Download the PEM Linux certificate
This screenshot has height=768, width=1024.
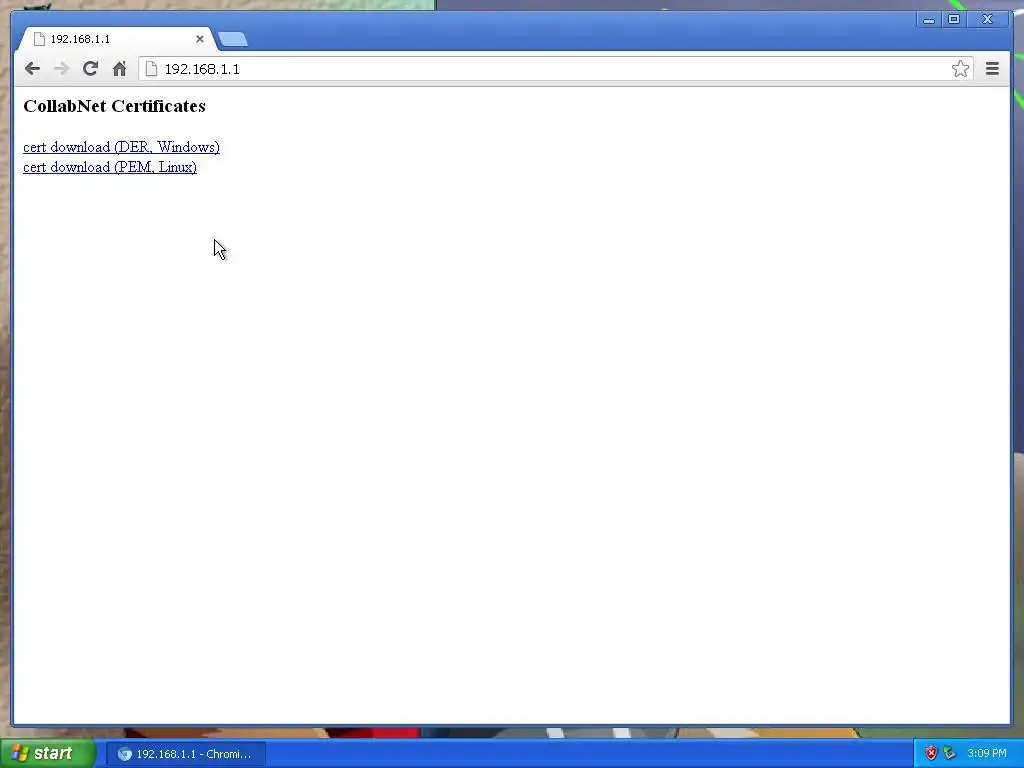pyautogui.click(x=110, y=167)
